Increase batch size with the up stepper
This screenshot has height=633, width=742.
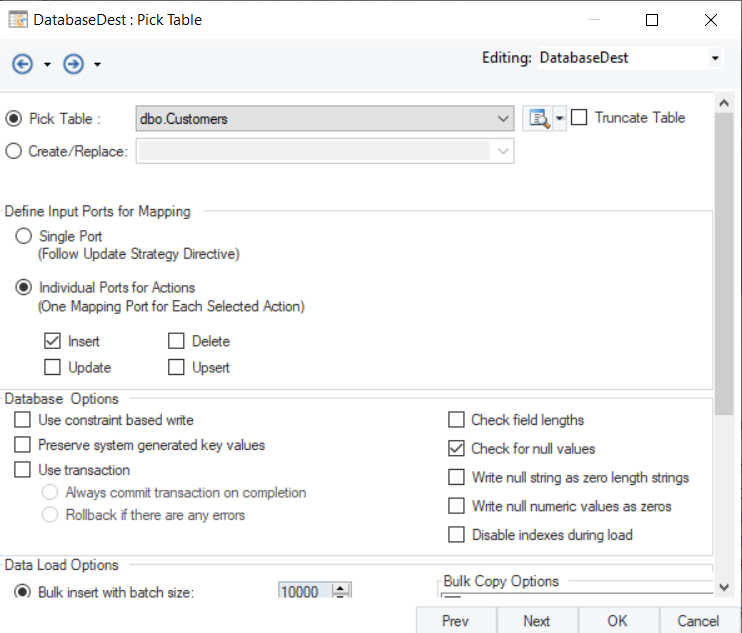click(x=341, y=589)
